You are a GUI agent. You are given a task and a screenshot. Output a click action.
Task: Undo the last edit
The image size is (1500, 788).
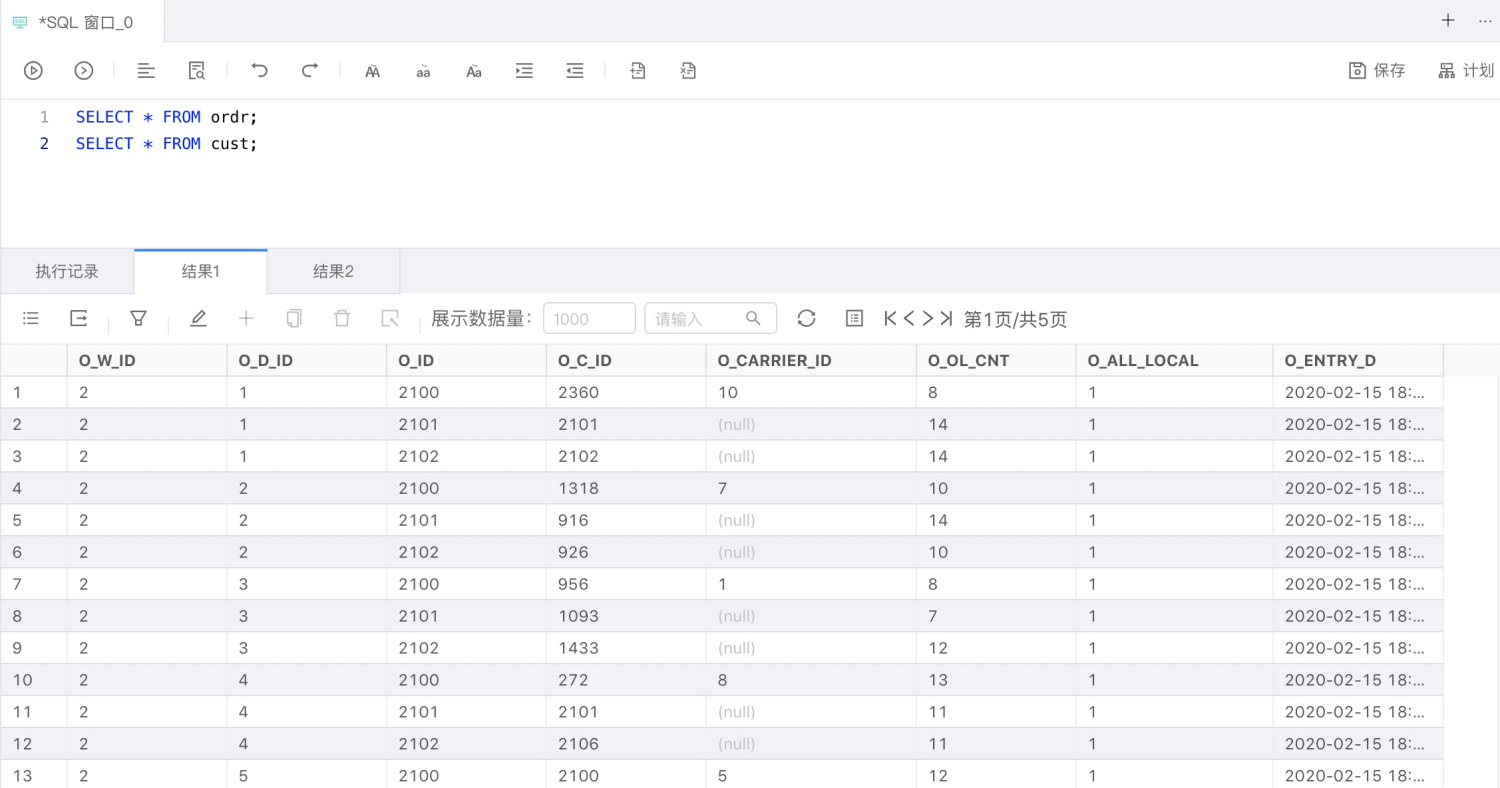[259, 70]
